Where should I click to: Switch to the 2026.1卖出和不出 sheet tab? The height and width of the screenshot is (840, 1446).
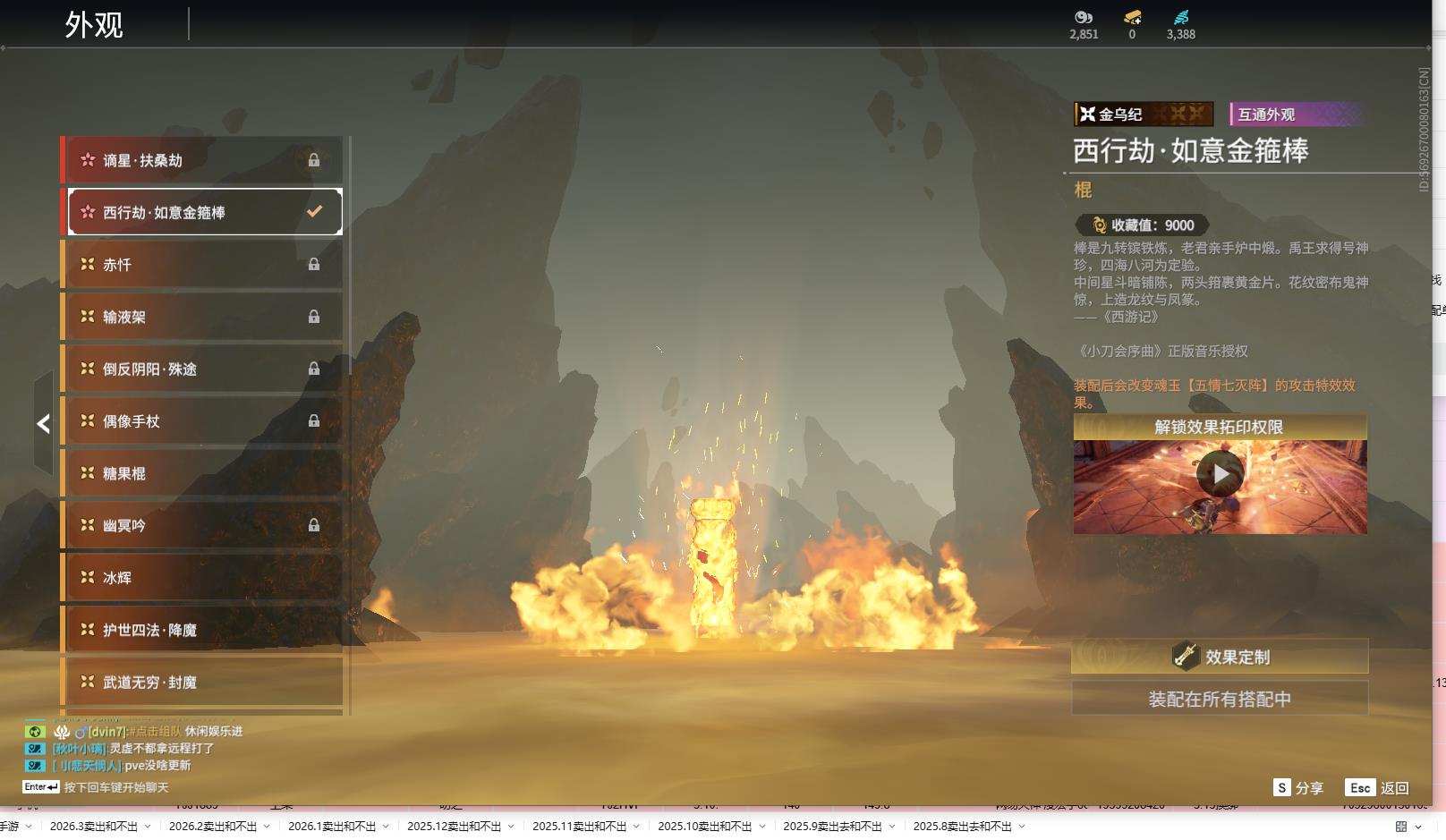[x=331, y=827]
